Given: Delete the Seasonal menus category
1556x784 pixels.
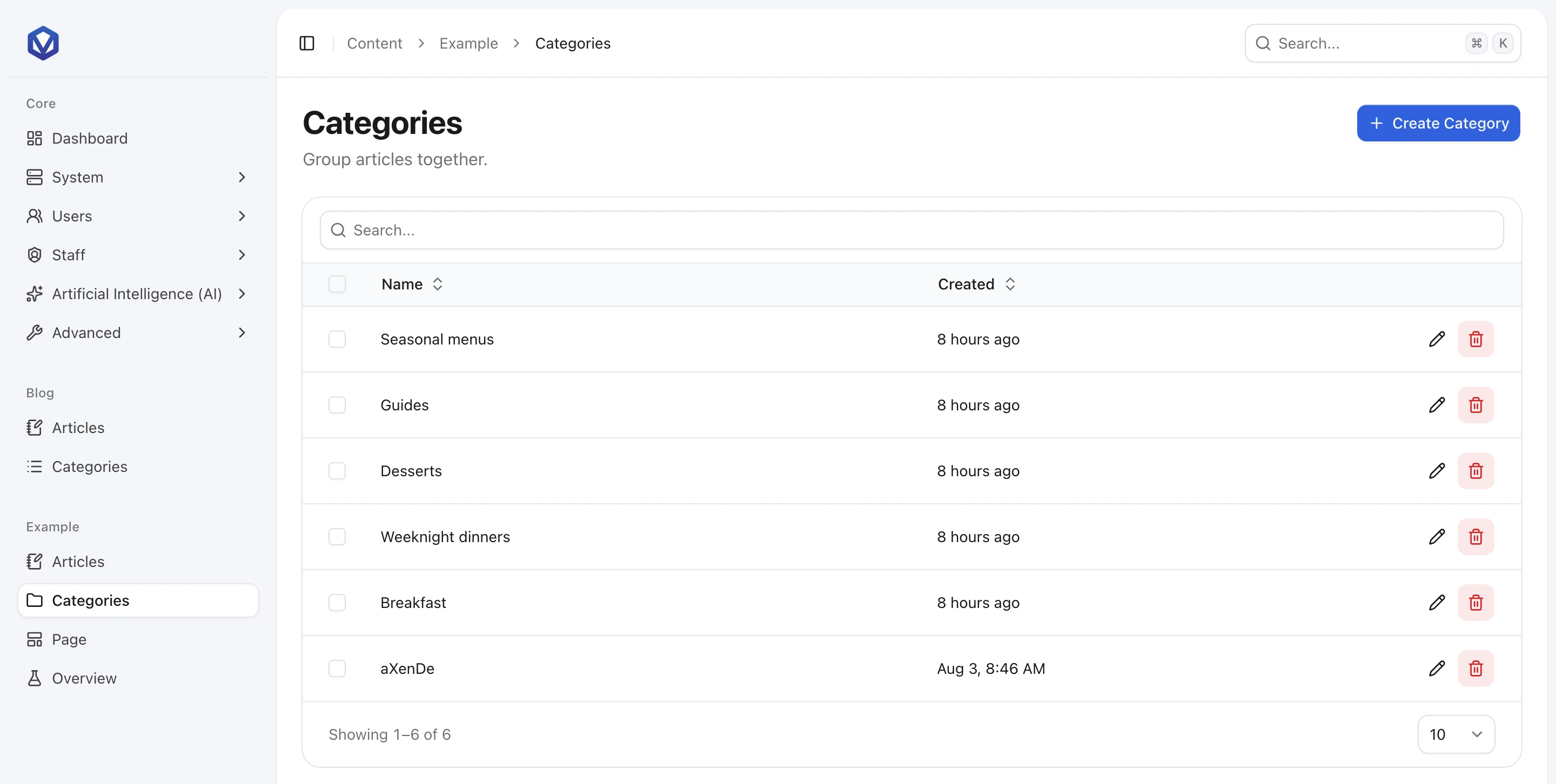Looking at the screenshot, I should coord(1475,339).
